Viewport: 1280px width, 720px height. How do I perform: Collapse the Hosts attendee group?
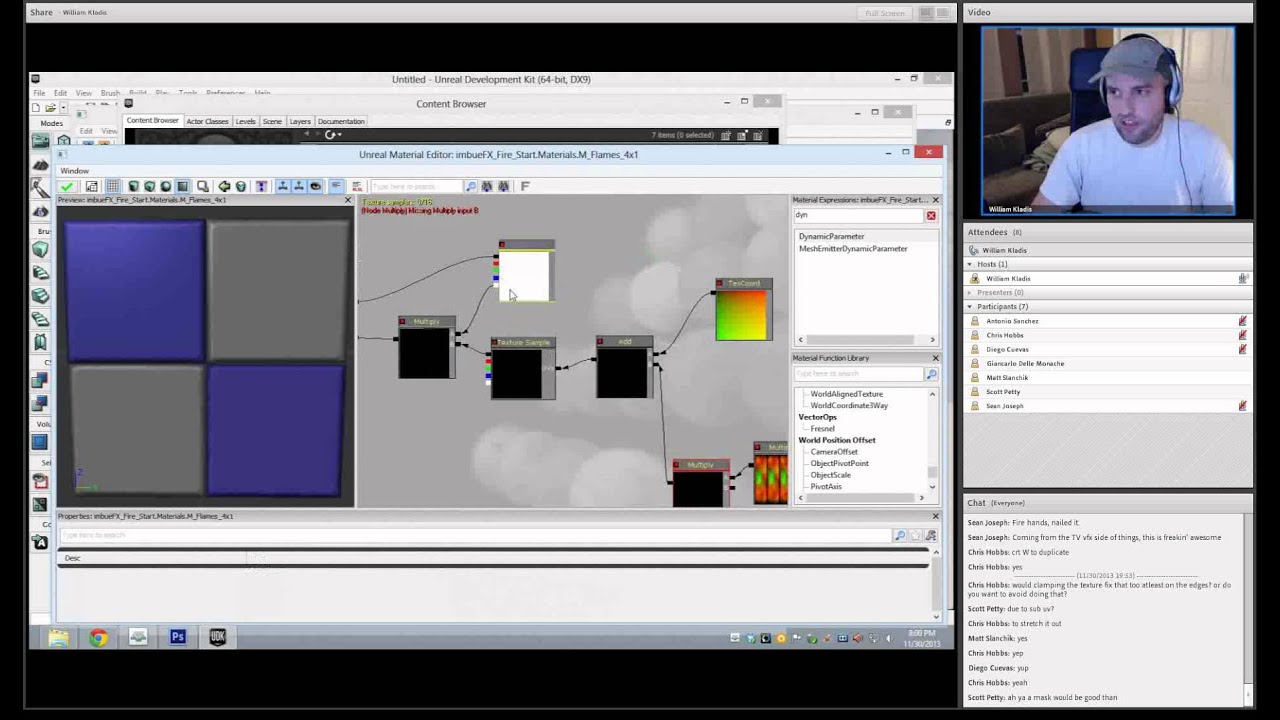pos(970,264)
